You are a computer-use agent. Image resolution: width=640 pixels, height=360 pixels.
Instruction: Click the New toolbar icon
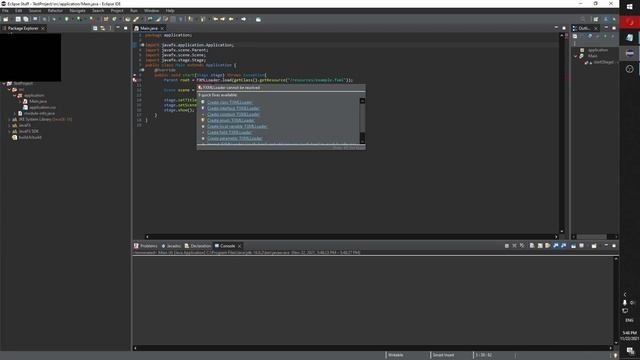point(6,19)
